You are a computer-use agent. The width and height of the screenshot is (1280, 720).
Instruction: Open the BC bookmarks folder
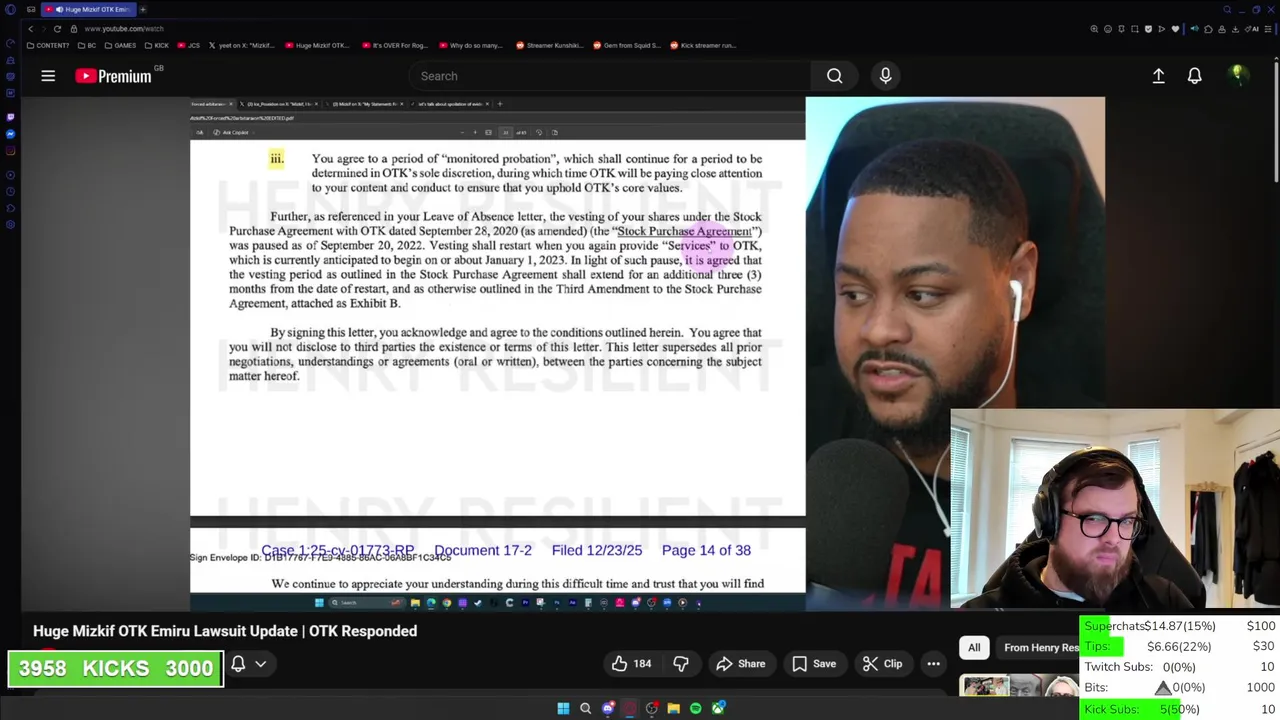coord(88,45)
